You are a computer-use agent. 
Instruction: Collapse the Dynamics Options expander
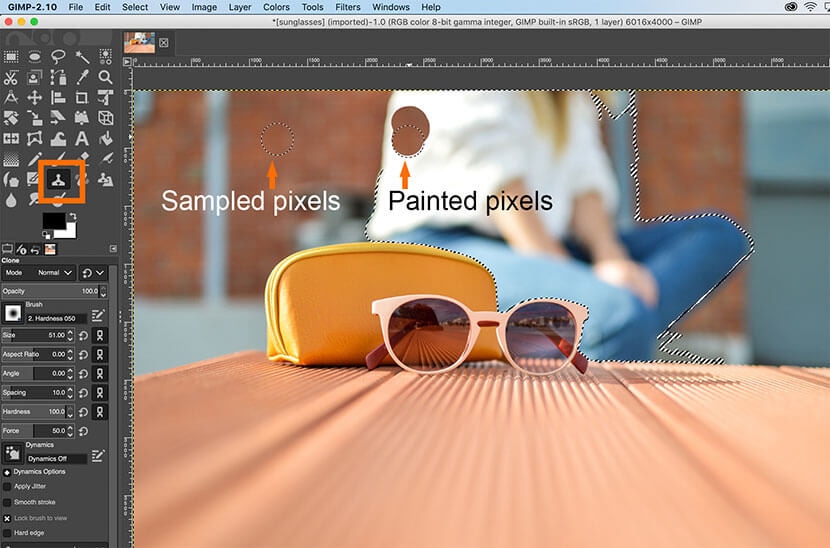8,471
